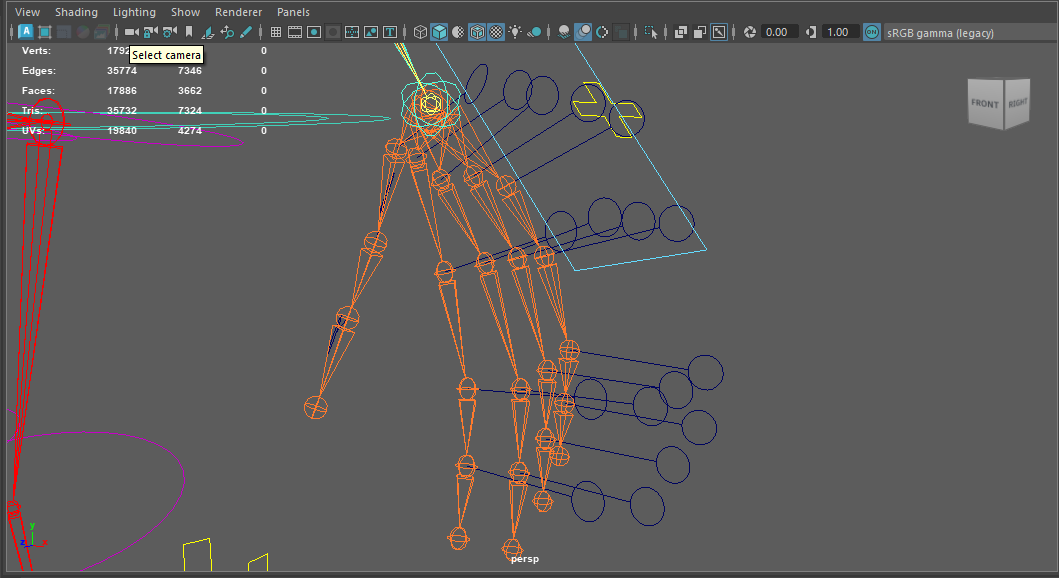The height and width of the screenshot is (578, 1059).
Task: Expand the Panels menu
Action: click(x=293, y=12)
